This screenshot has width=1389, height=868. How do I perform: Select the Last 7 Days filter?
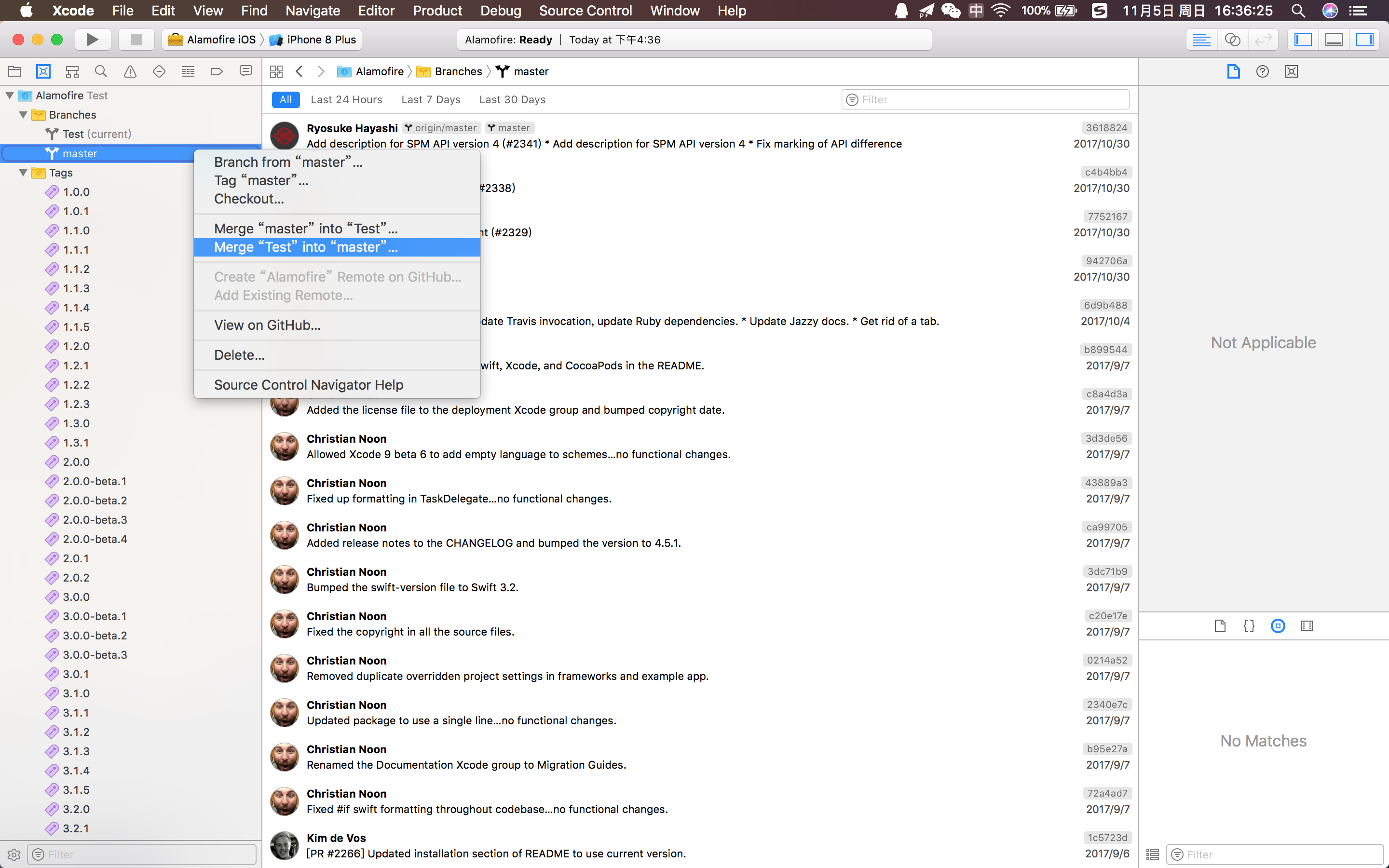click(431, 99)
